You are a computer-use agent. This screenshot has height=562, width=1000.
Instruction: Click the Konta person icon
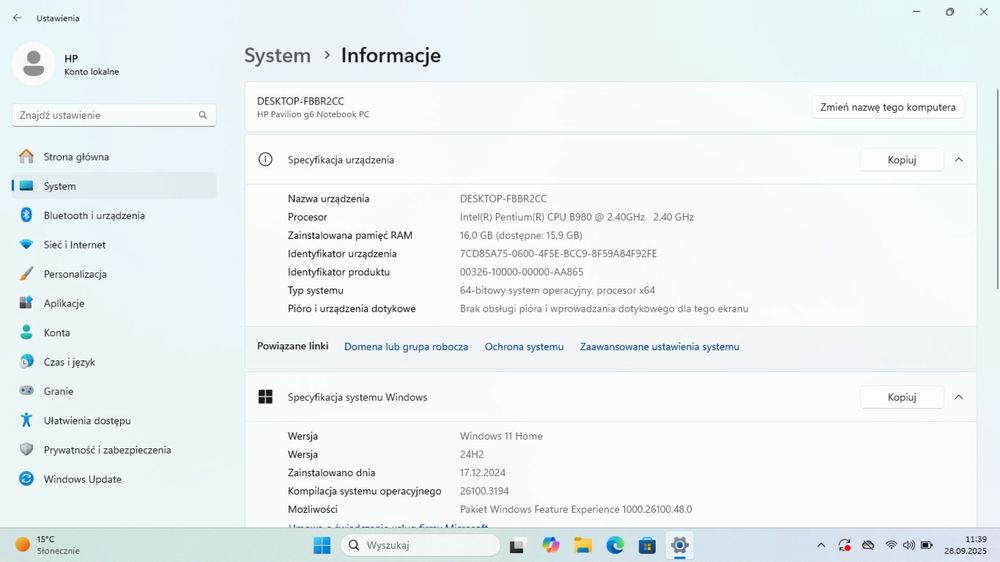pyautogui.click(x=26, y=332)
